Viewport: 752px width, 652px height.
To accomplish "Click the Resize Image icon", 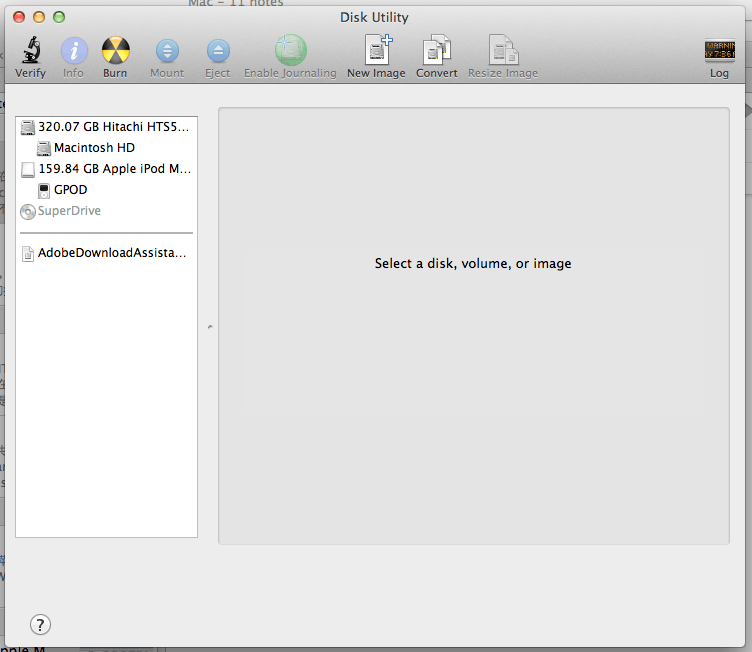I will tap(502, 51).
